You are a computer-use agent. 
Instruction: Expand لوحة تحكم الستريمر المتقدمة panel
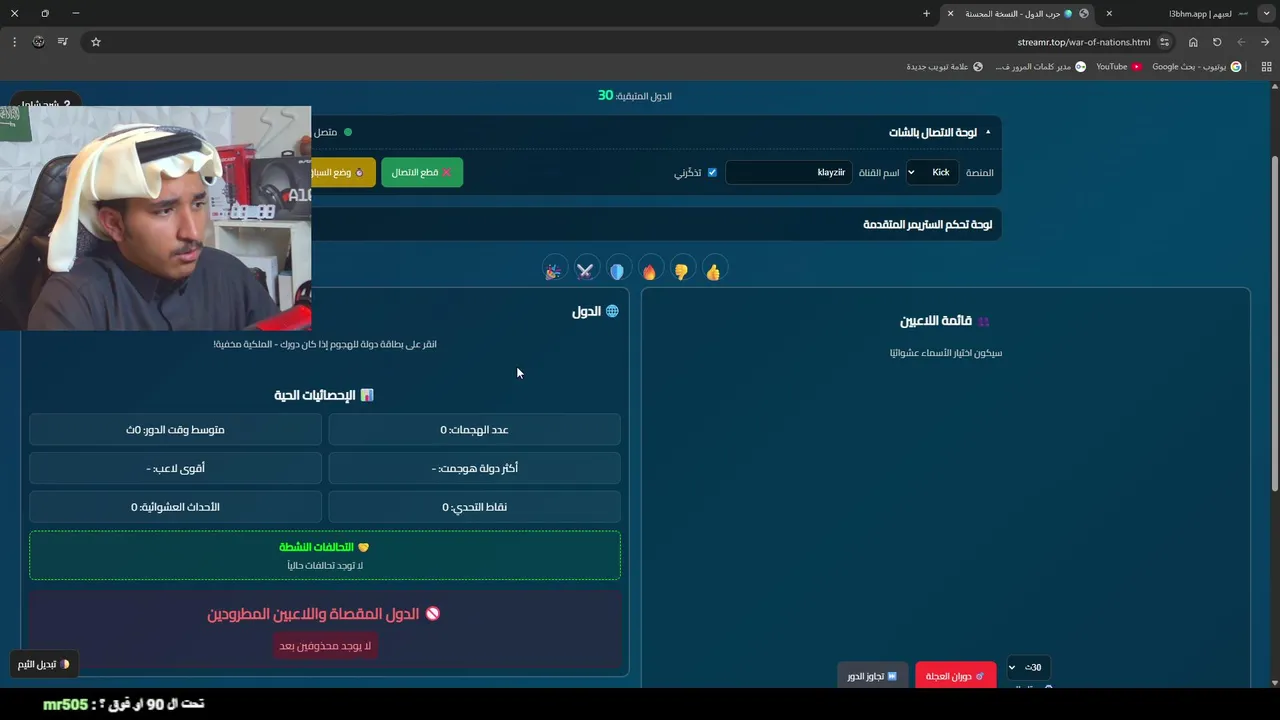[928, 224]
